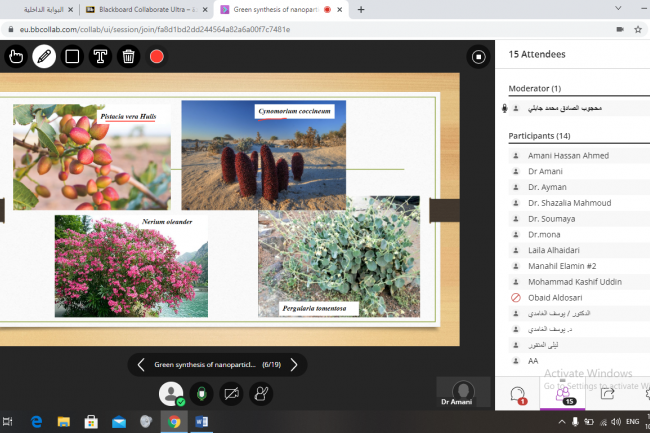Select the hand pointer tool
Screen dimensions: 650x433
point(16,56)
